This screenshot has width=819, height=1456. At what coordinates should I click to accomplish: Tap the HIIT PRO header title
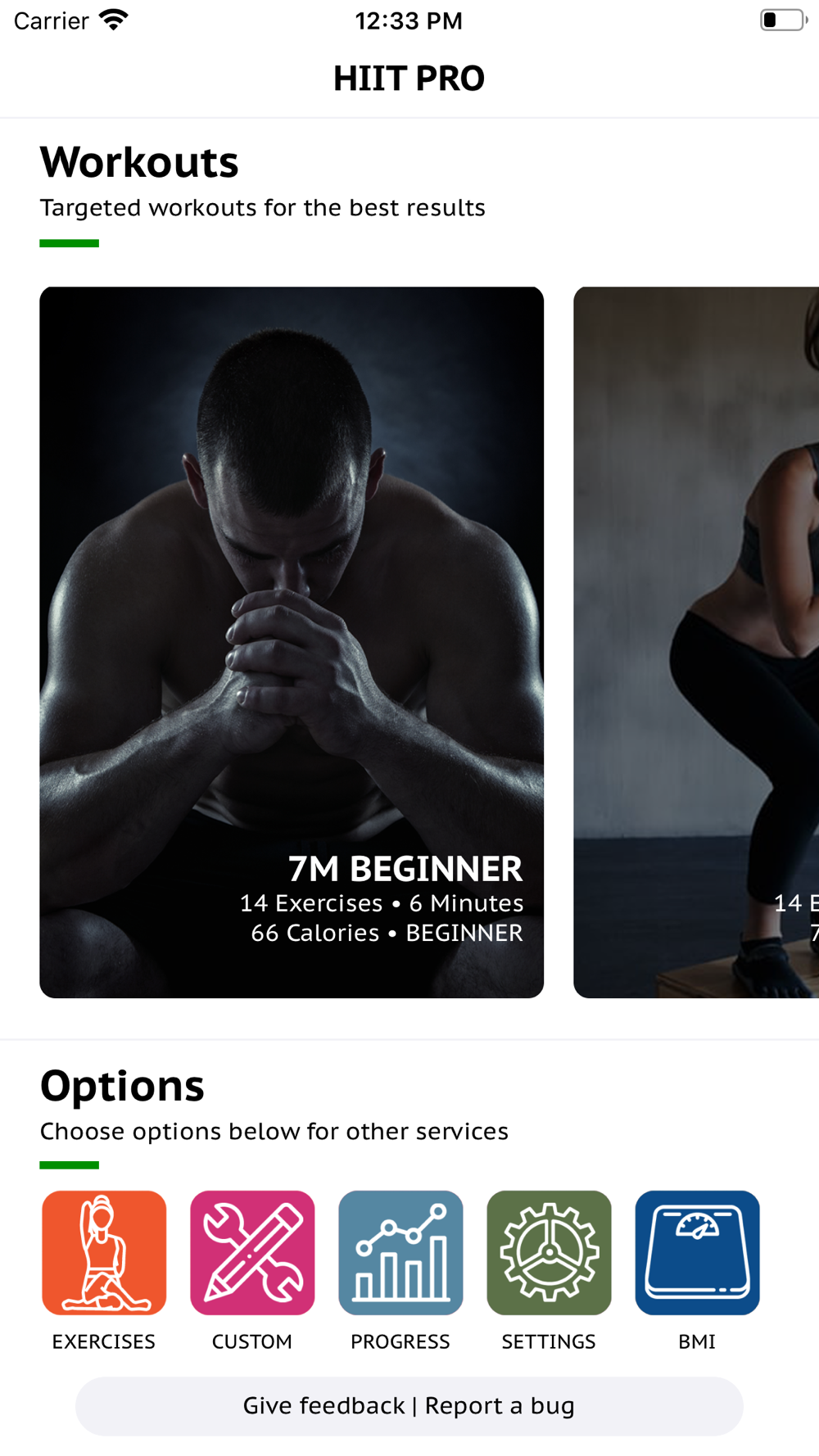point(409,79)
